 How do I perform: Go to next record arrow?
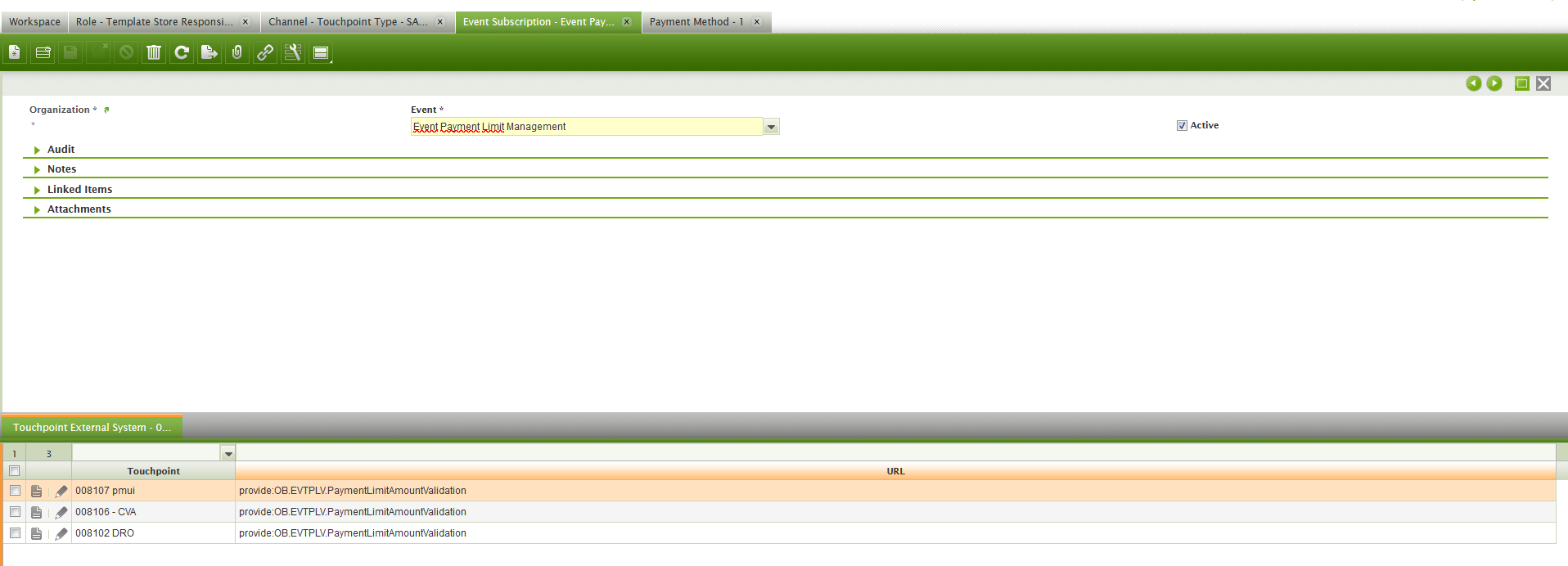1494,83
